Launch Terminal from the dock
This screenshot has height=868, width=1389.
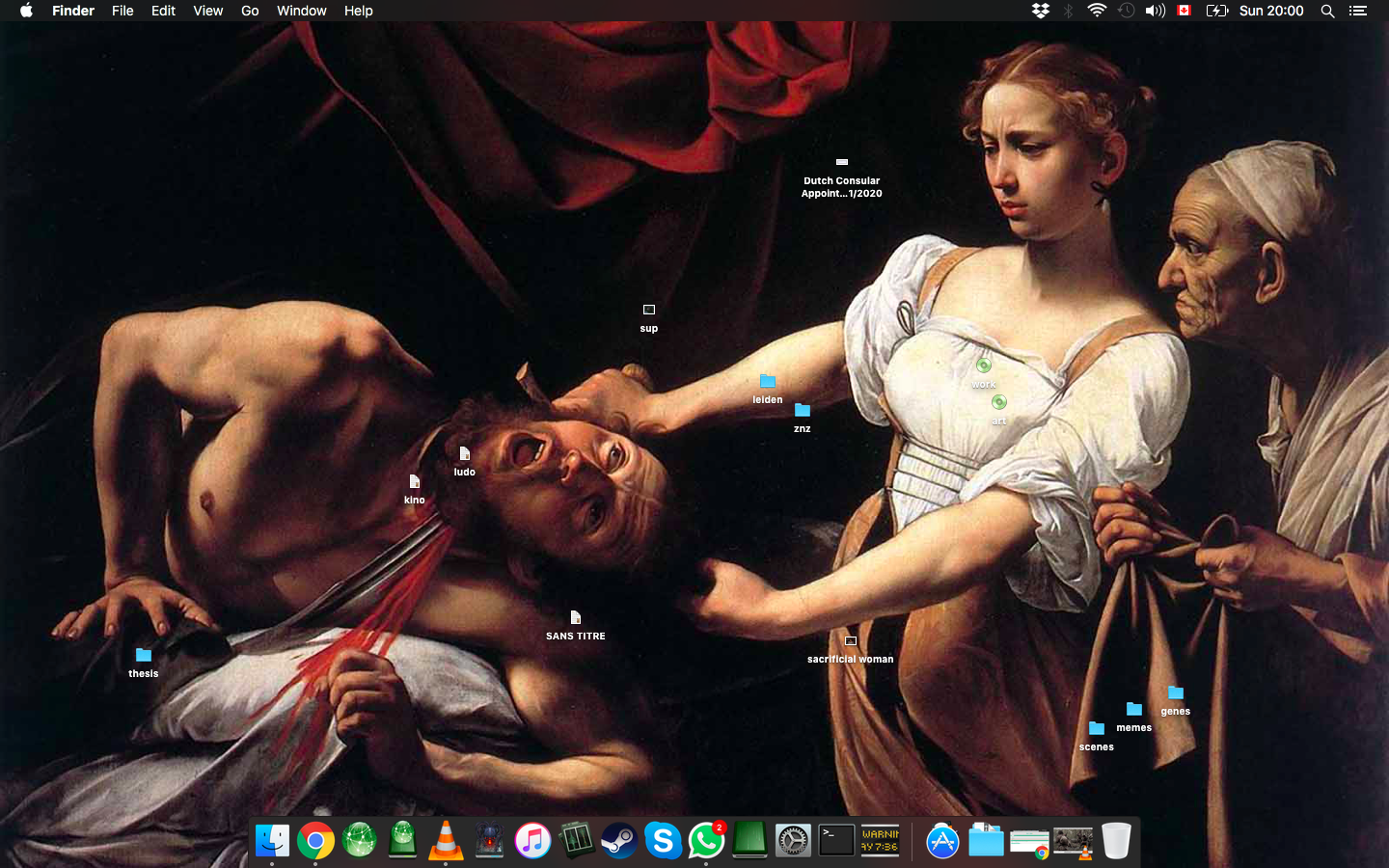click(836, 841)
